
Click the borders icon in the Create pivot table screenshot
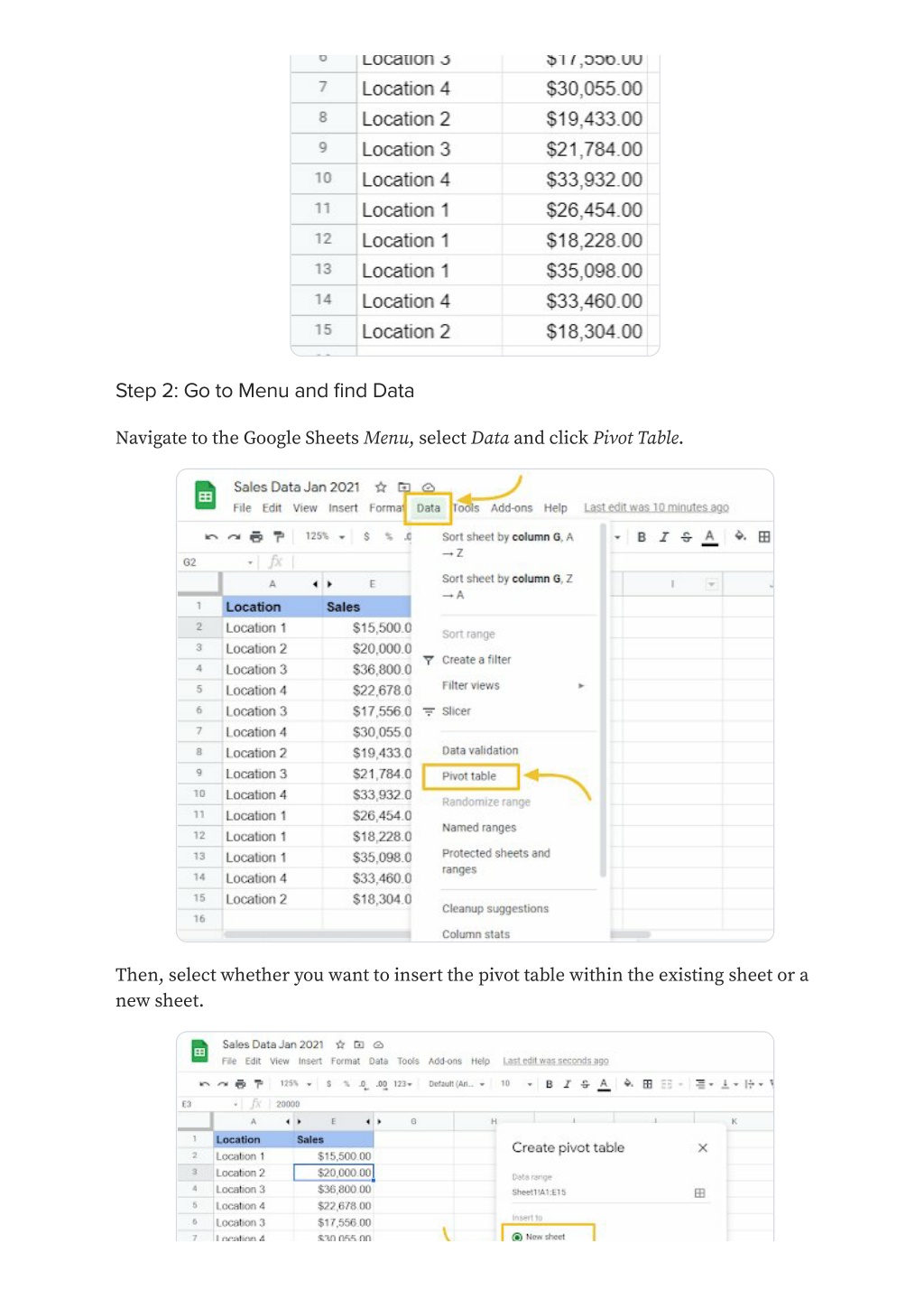point(647,1084)
